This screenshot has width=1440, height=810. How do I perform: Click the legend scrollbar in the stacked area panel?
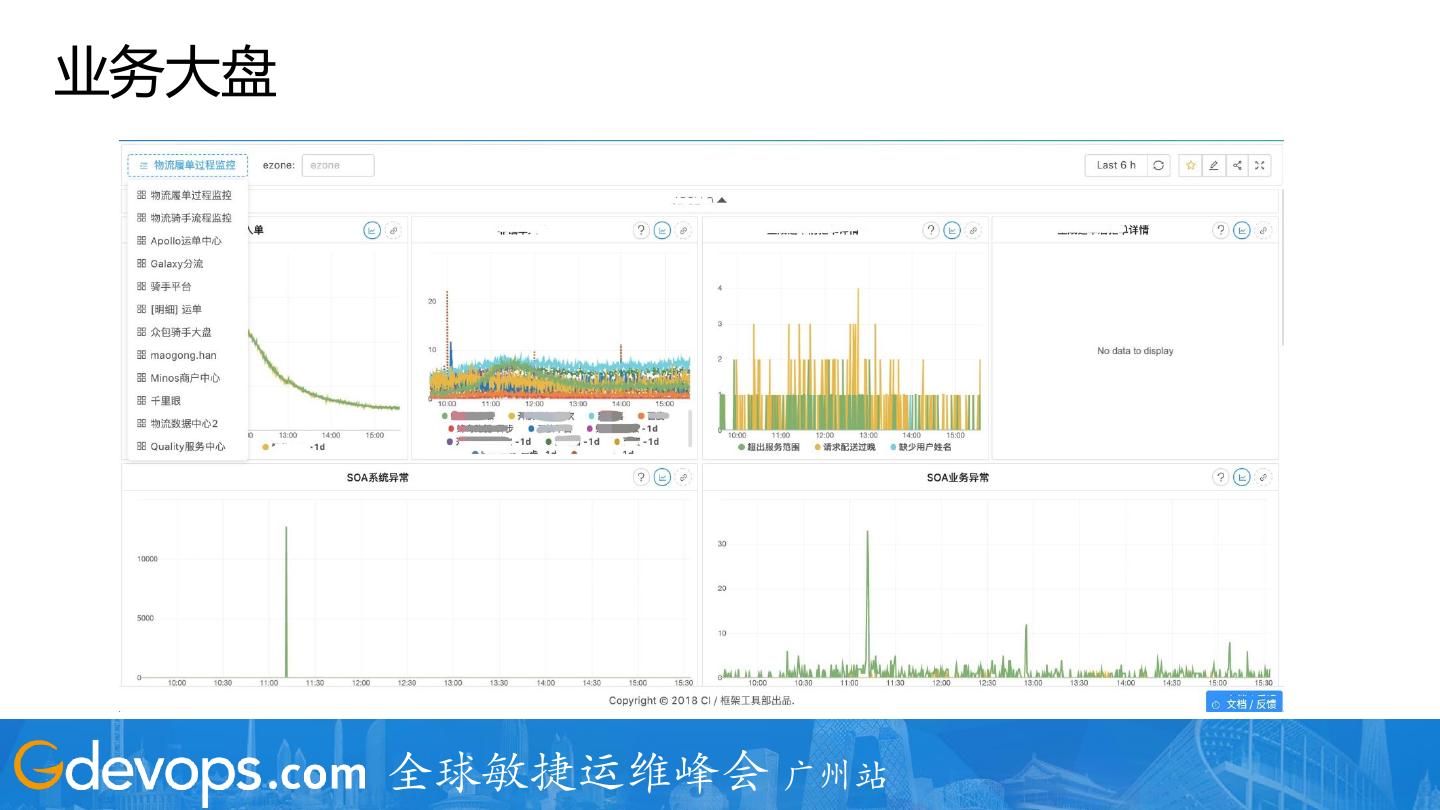(689, 428)
